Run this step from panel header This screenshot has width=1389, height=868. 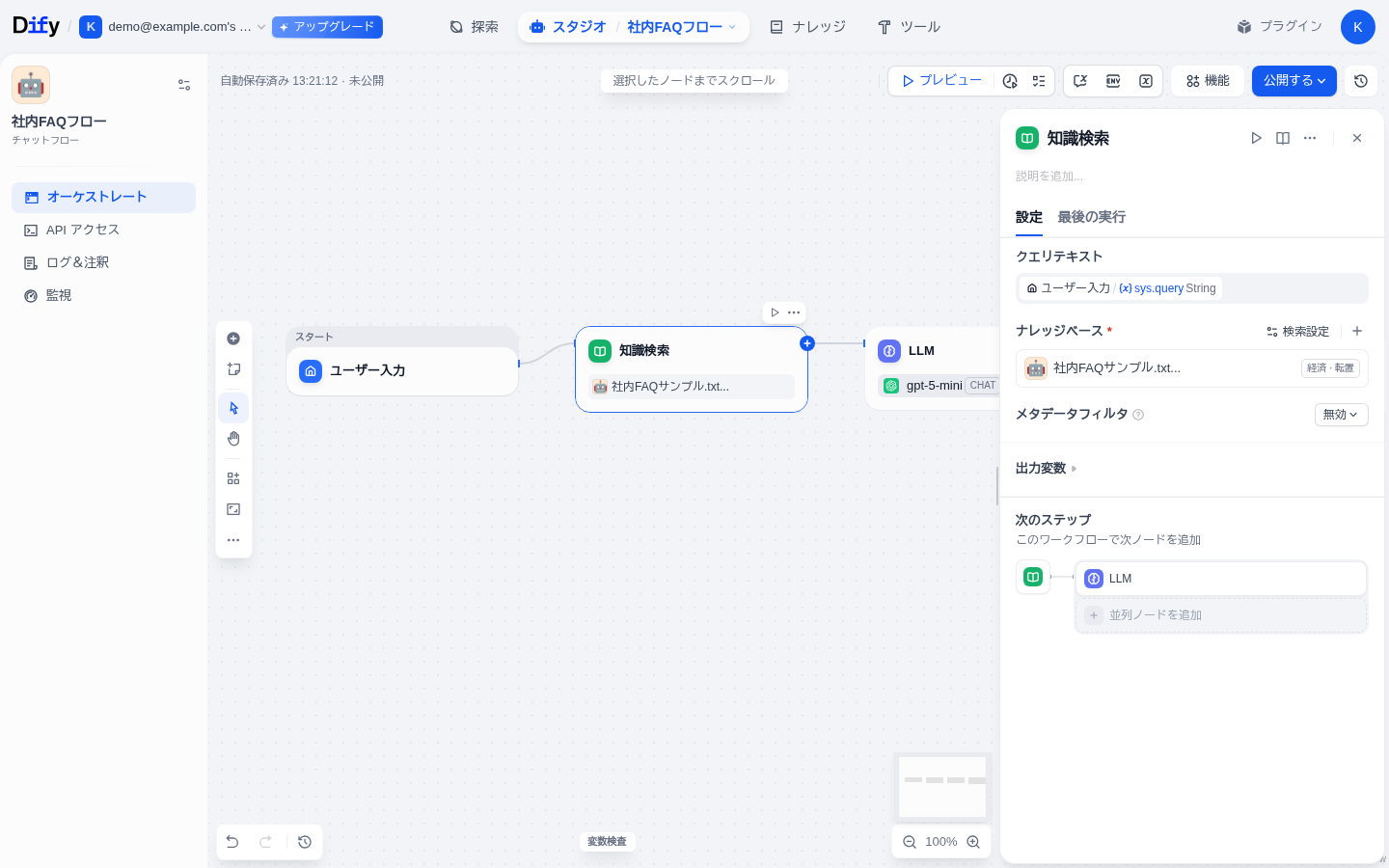tap(1256, 138)
